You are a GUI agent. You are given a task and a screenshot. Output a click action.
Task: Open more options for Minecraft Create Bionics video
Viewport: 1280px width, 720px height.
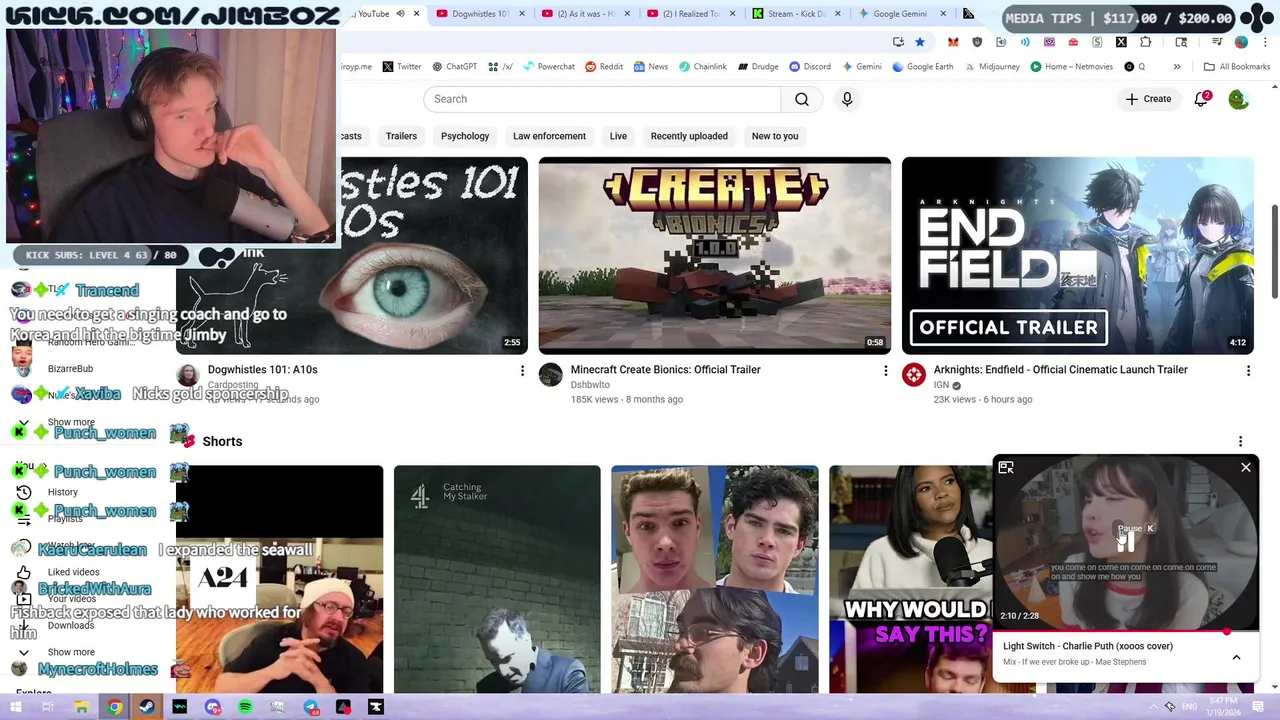pyautogui.click(x=885, y=371)
